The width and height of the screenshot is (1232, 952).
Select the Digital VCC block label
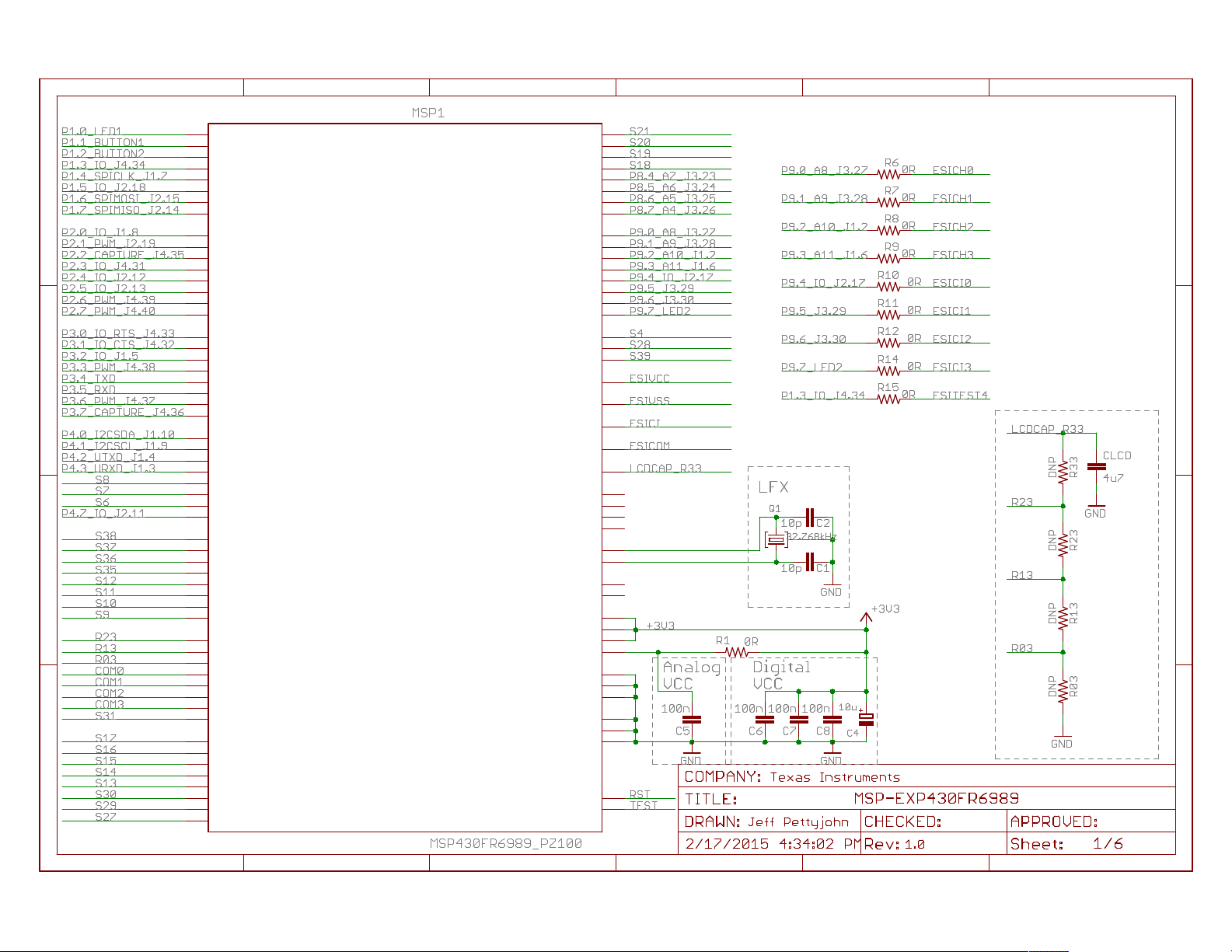(x=781, y=675)
